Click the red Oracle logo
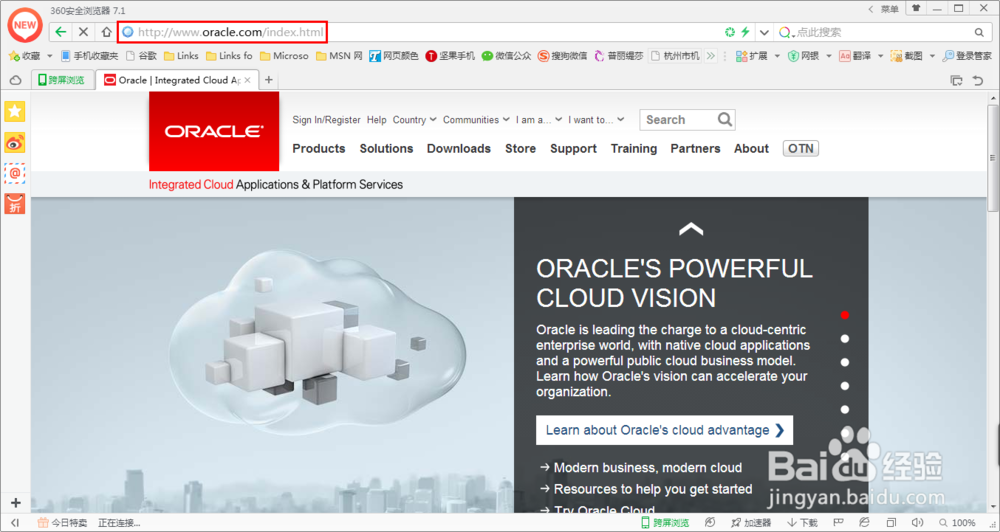1000x532 pixels. 214,131
